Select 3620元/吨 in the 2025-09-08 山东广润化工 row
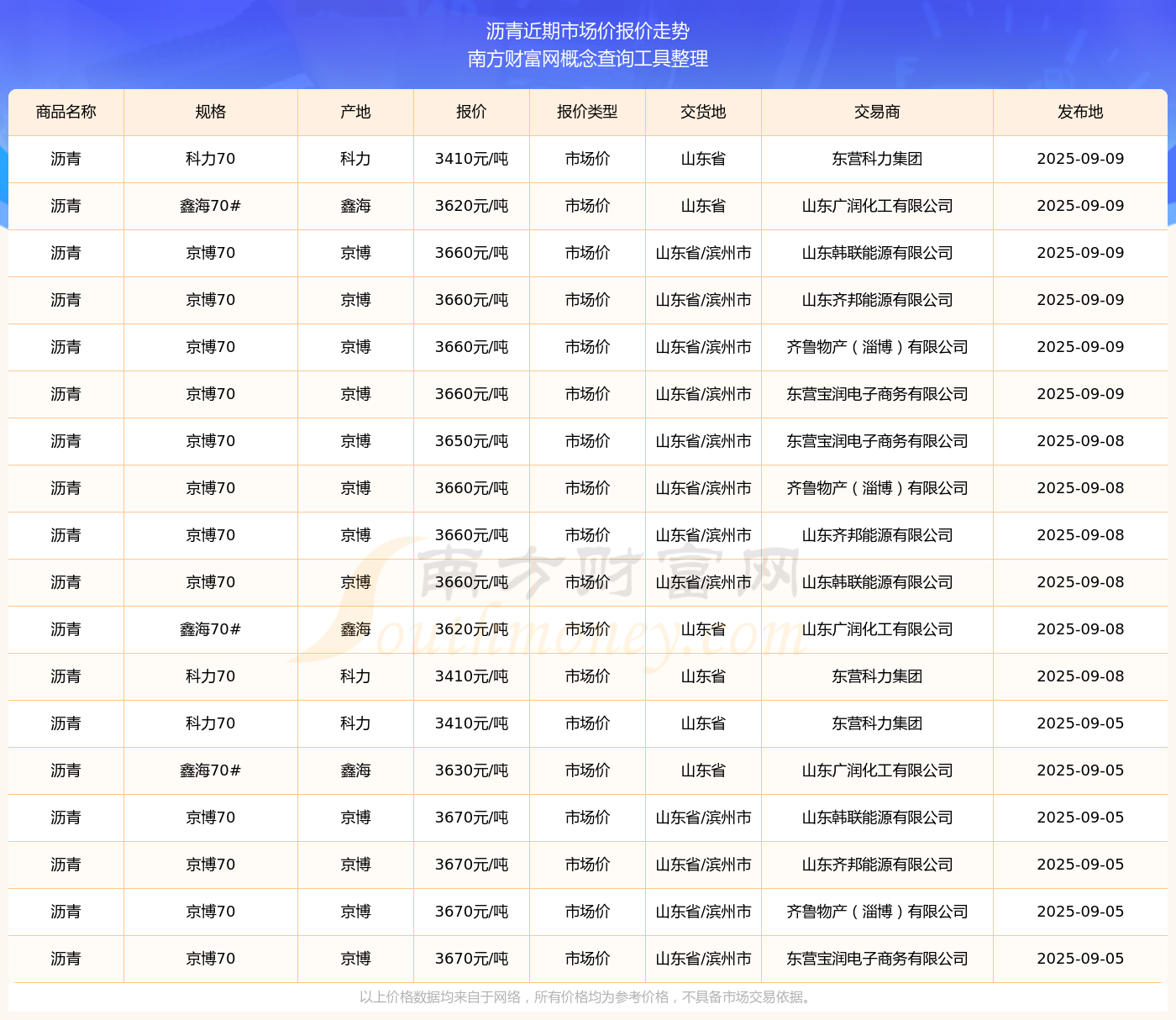1176x1020 pixels. coord(471,629)
